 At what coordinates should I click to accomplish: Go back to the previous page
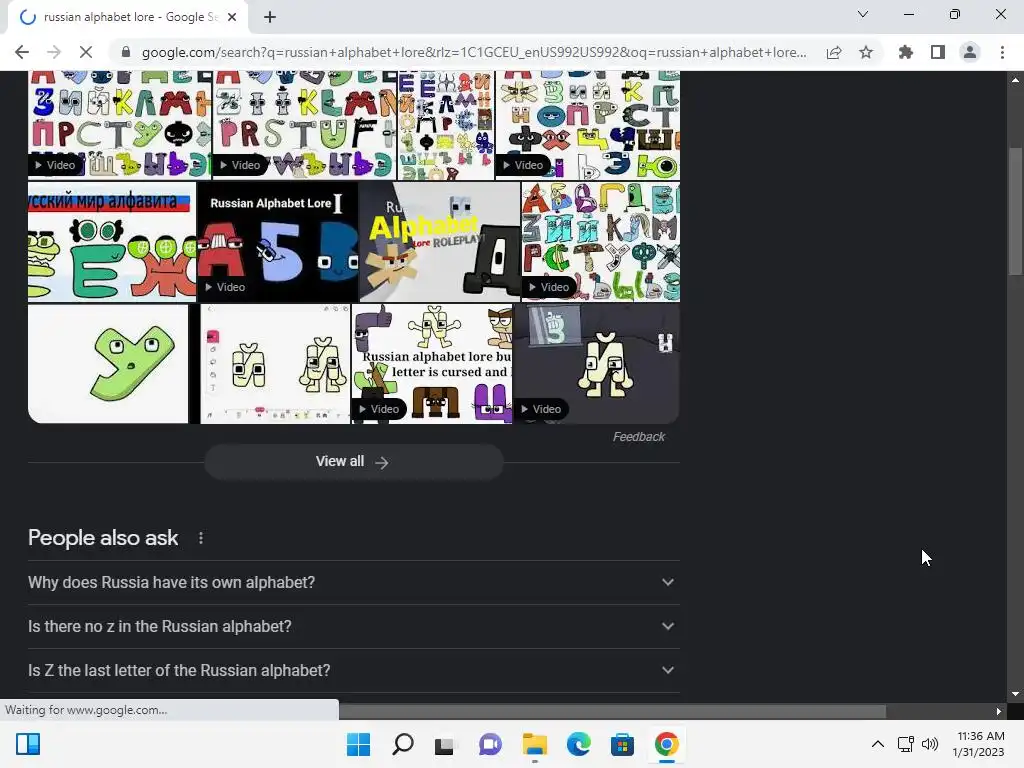click(22, 52)
